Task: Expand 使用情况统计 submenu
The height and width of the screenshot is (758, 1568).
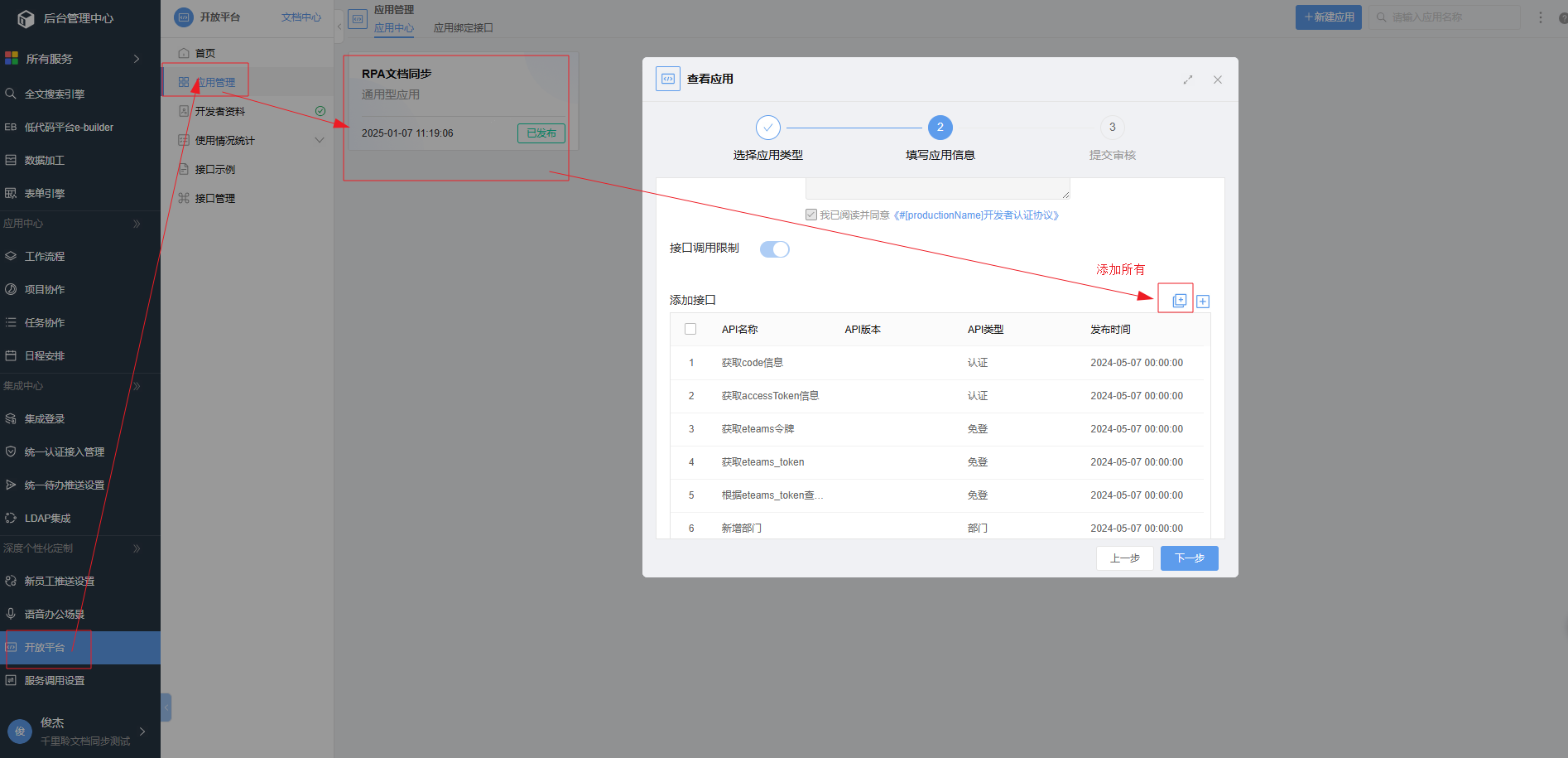Action: (x=320, y=140)
